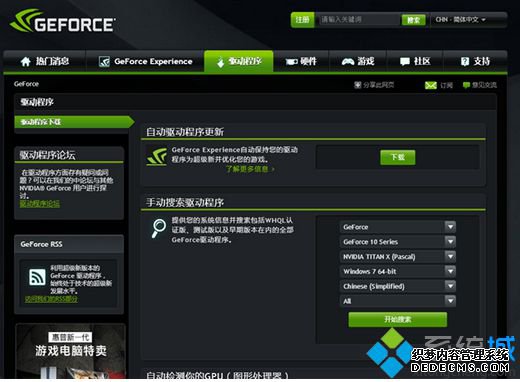Click the GeForce logo
520x382 pixels.
63,22
